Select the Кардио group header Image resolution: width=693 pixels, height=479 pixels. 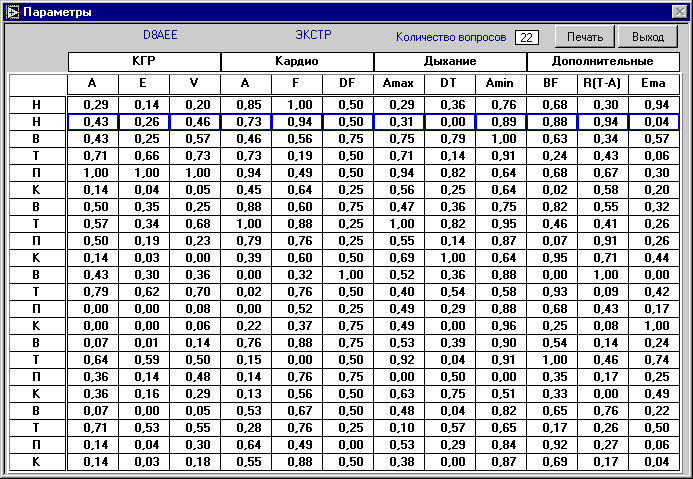[297, 61]
